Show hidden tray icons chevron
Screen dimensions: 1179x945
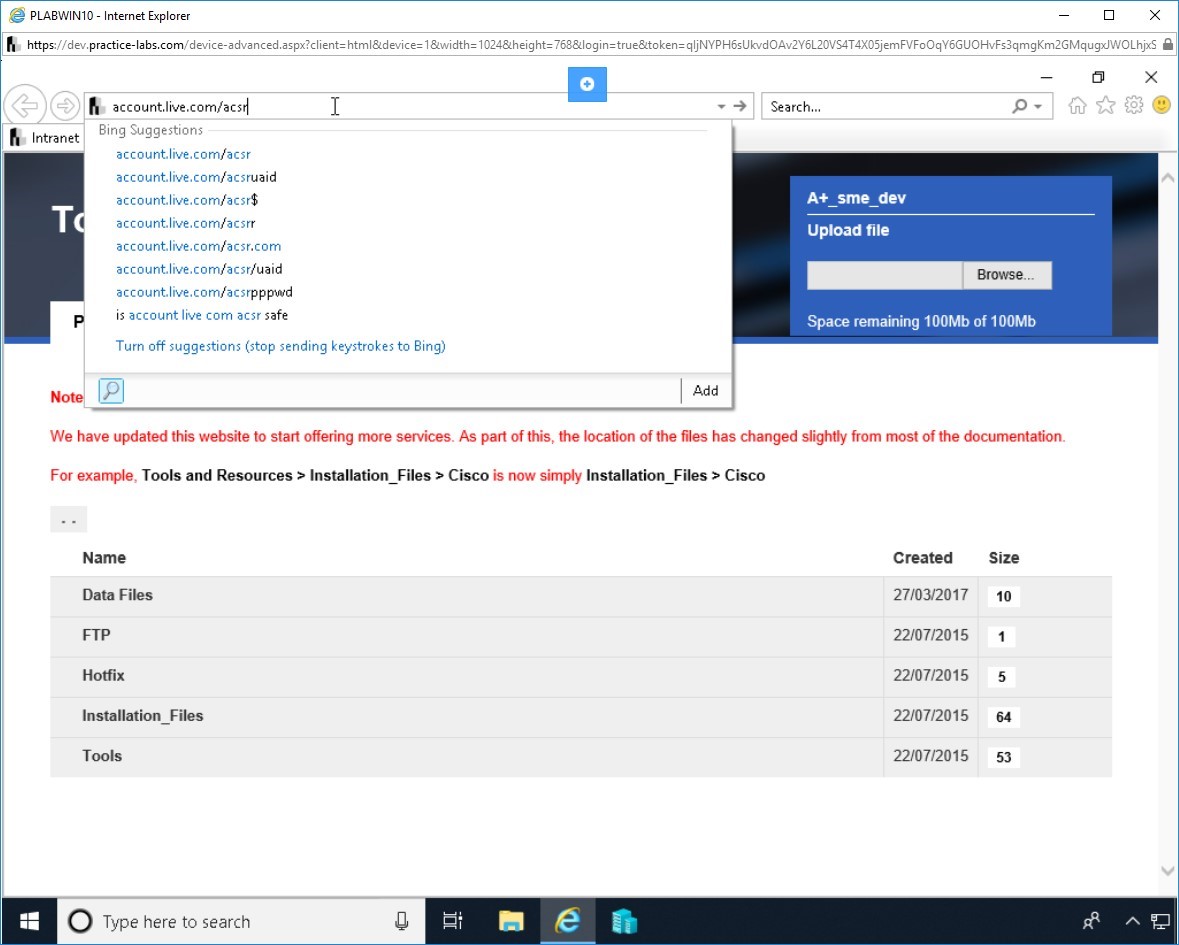click(1132, 921)
